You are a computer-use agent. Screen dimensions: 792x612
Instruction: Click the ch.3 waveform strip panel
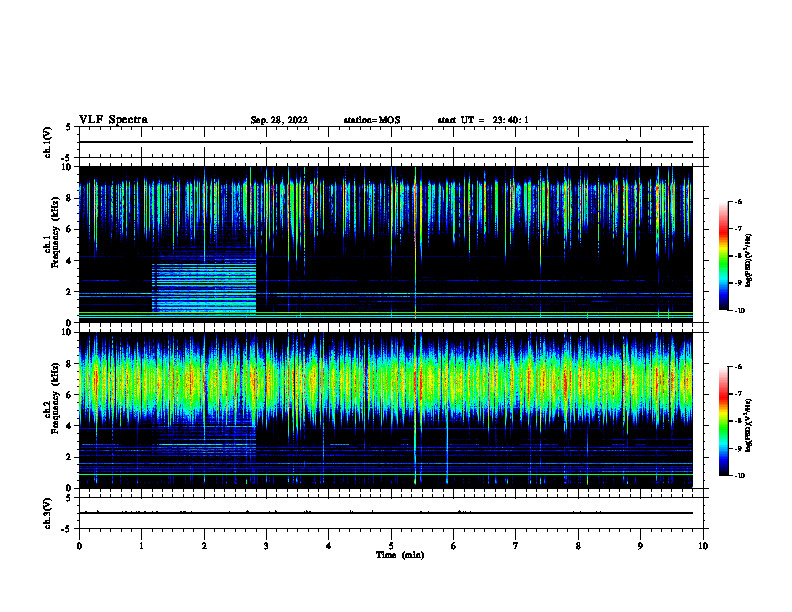(393, 513)
